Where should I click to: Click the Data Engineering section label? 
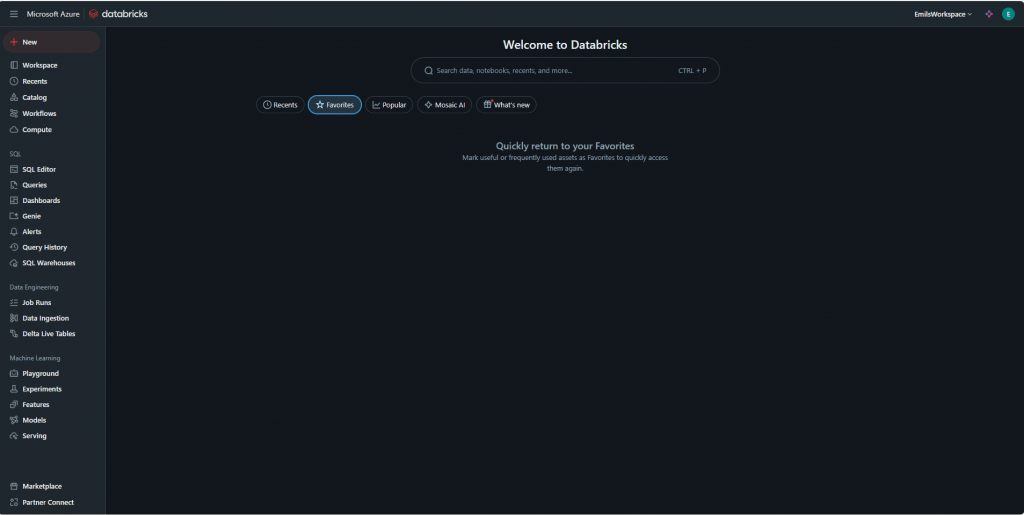pyautogui.click(x=34, y=287)
